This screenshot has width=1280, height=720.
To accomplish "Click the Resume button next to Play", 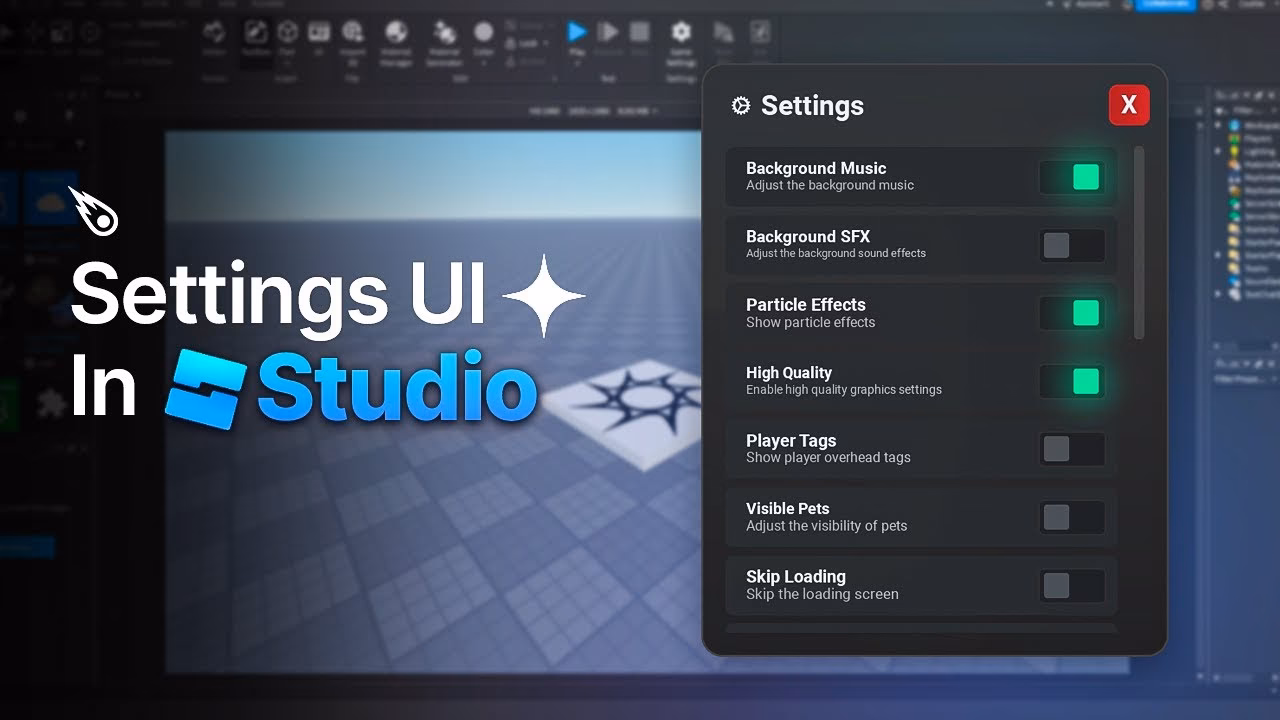I will tap(608, 38).
